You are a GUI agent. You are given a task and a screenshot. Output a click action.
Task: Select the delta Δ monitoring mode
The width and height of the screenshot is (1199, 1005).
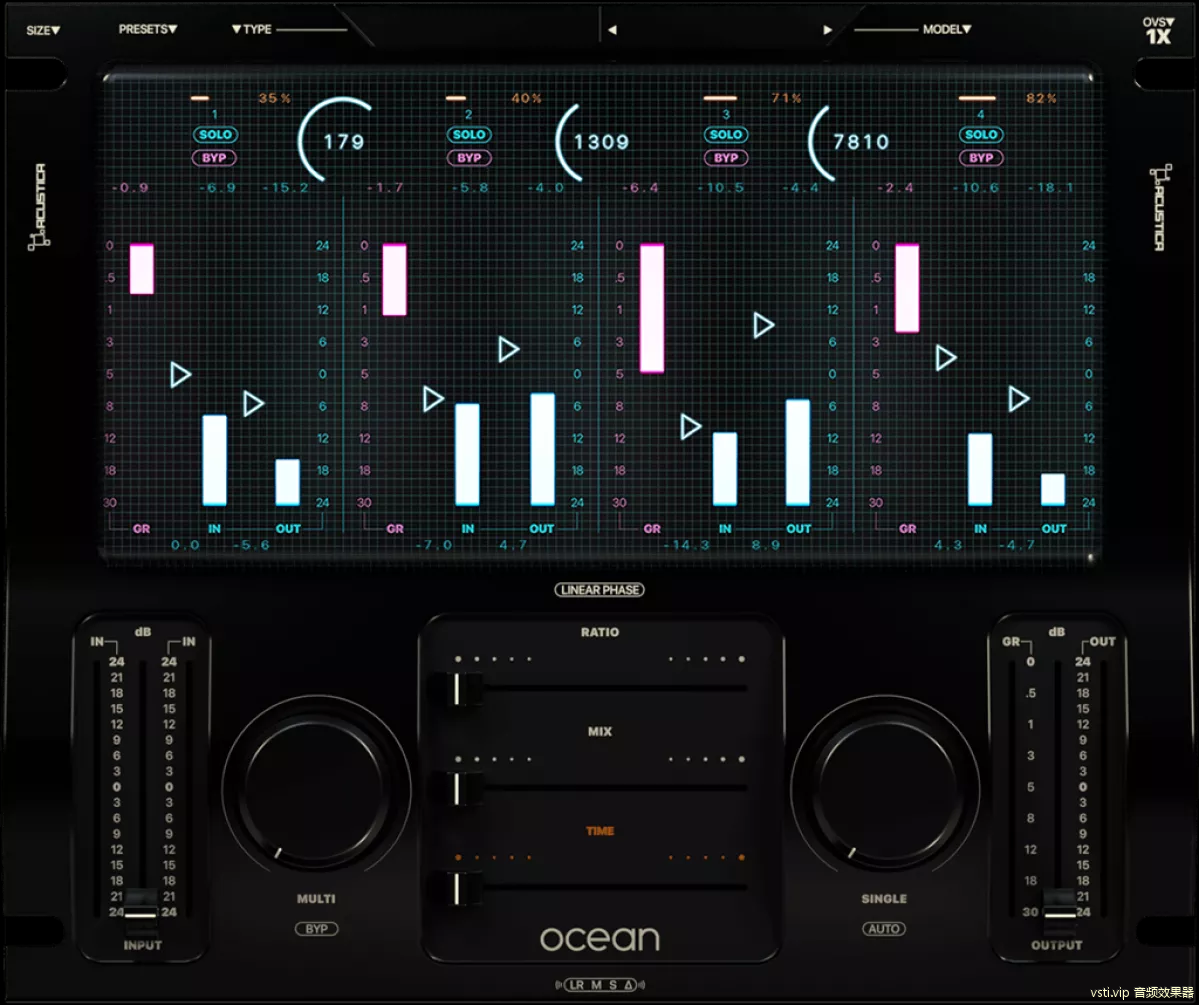pos(628,985)
